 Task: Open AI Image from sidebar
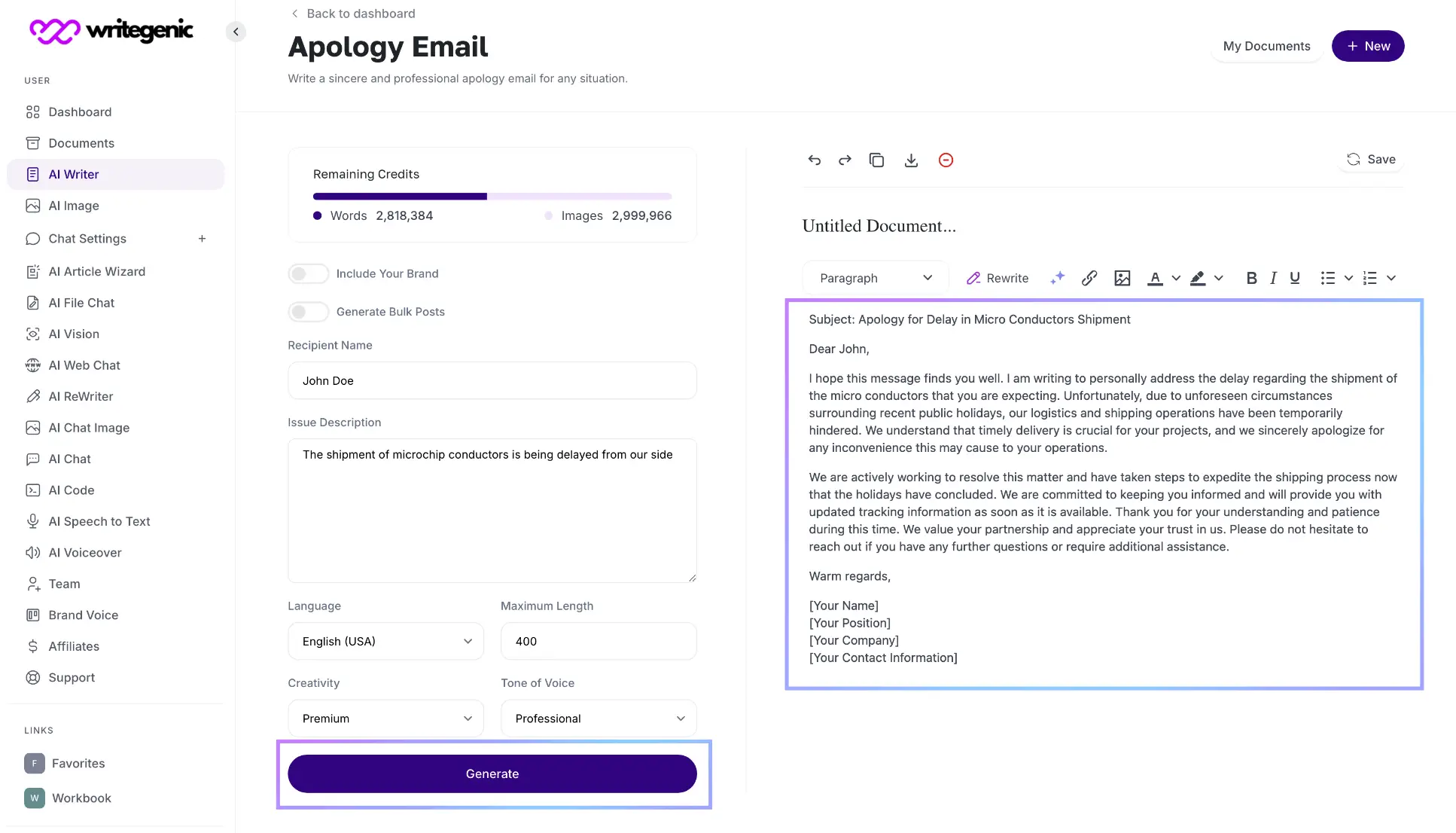click(x=73, y=205)
